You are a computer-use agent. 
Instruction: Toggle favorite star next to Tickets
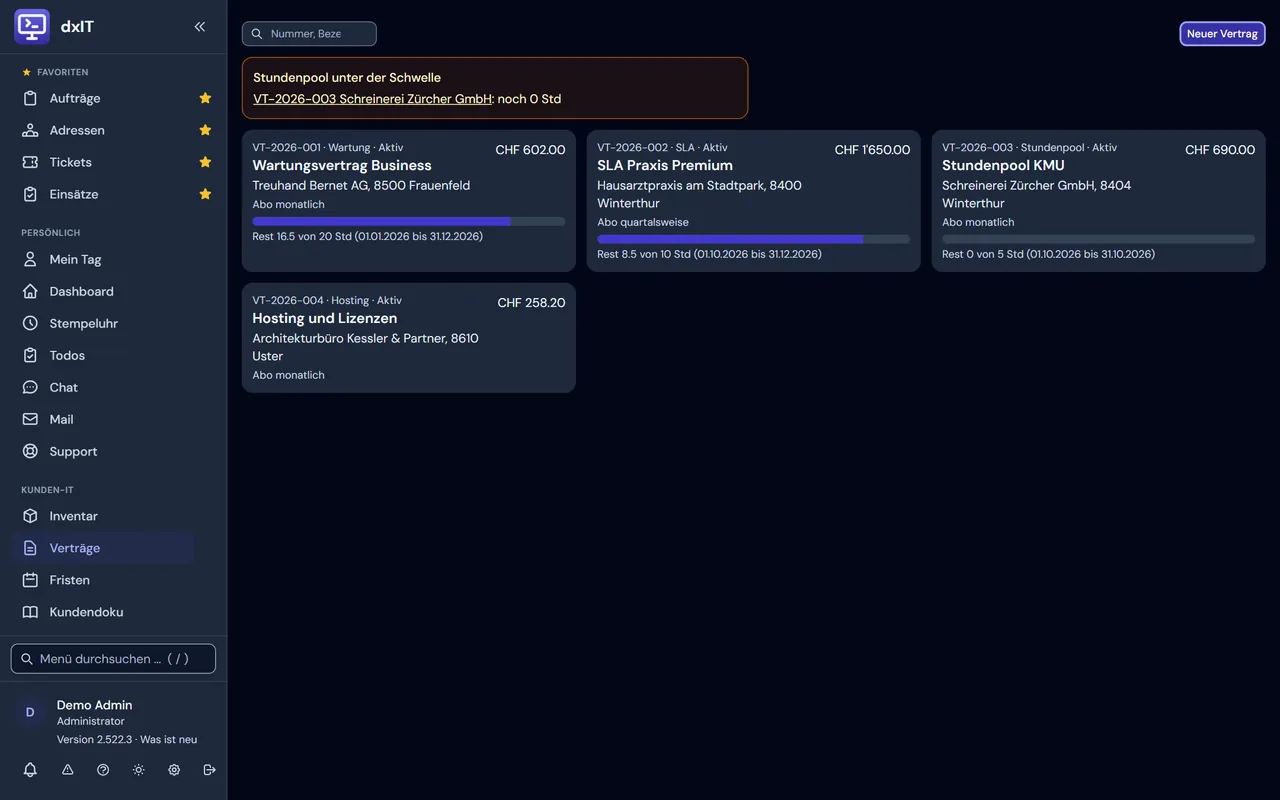tap(205, 162)
